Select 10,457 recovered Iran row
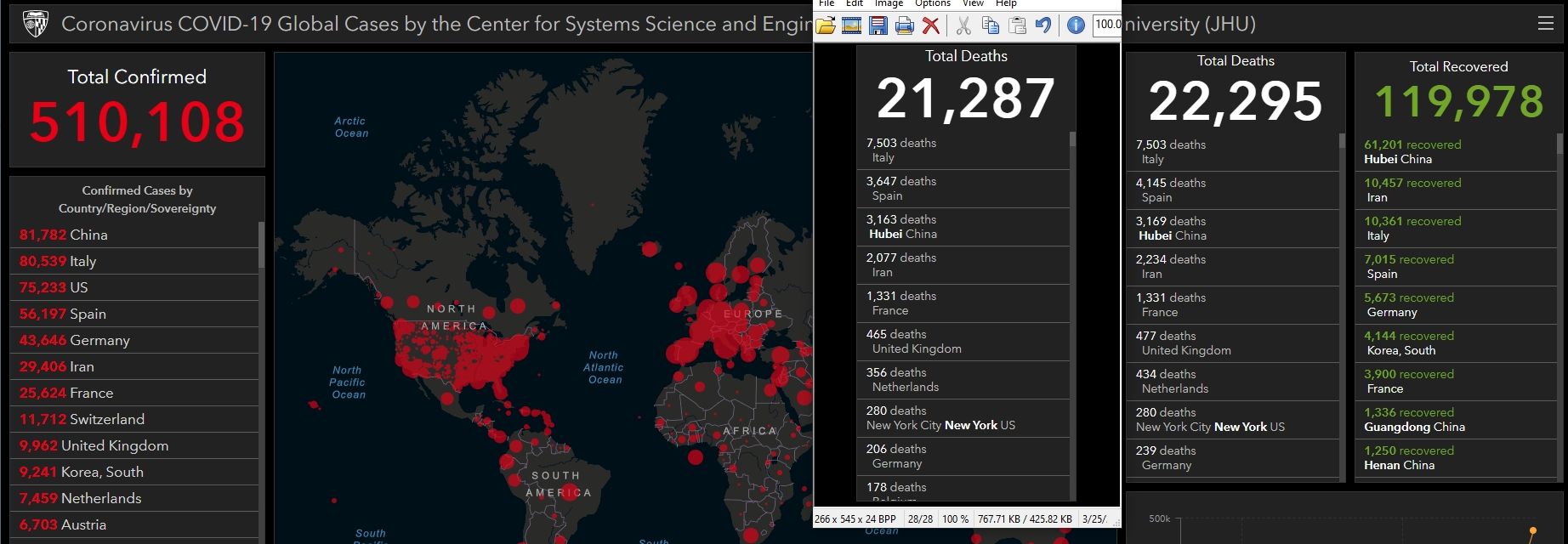Screen dimensions: 1568x544 tap(1456, 190)
